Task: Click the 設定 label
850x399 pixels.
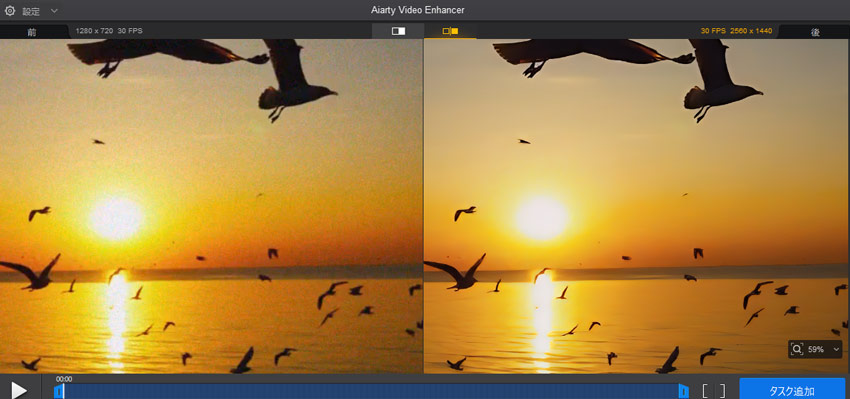Action: pyautogui.click(x=31, y=11)
